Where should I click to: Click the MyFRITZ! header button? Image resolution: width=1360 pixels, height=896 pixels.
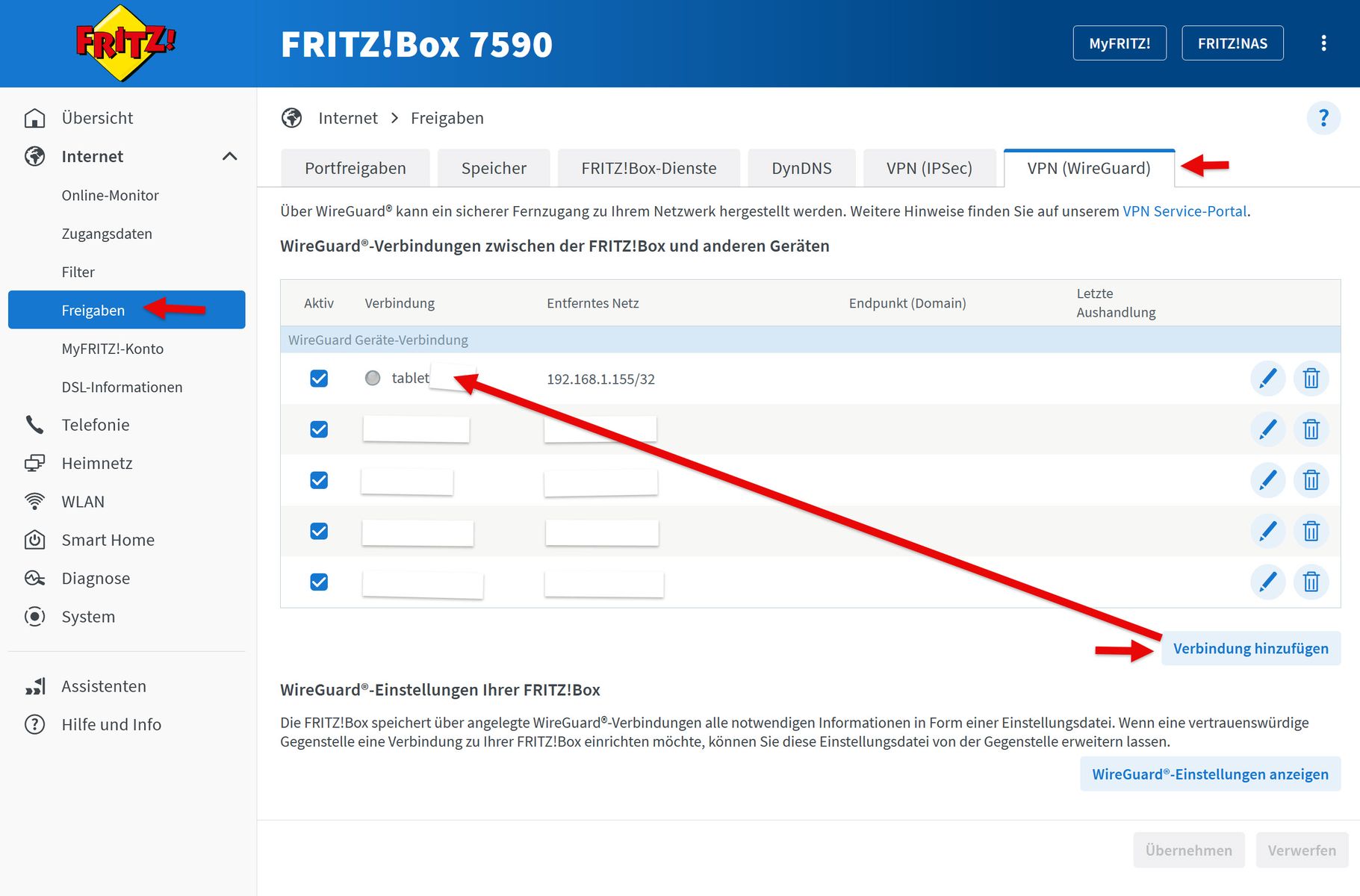[x=1120, y=43]
